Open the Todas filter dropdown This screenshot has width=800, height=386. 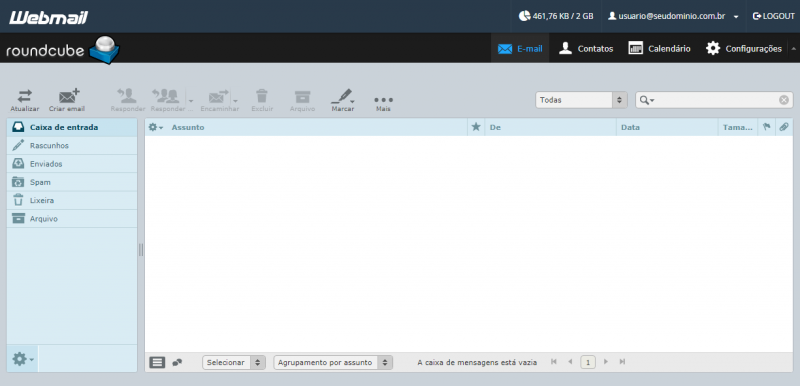[581, 100]
